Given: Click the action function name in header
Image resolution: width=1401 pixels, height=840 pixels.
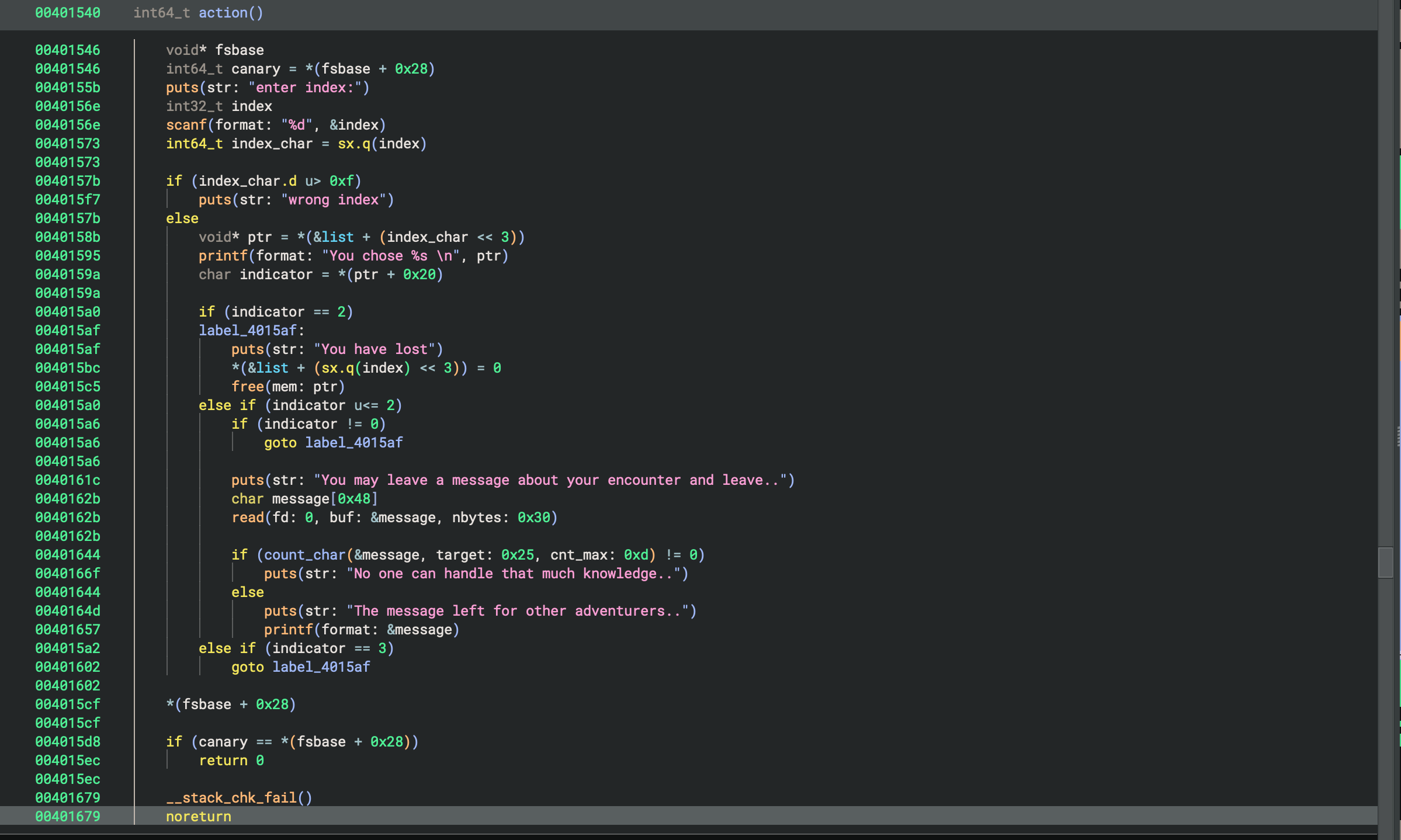Looking at the screenshot, I should (223, 13).
